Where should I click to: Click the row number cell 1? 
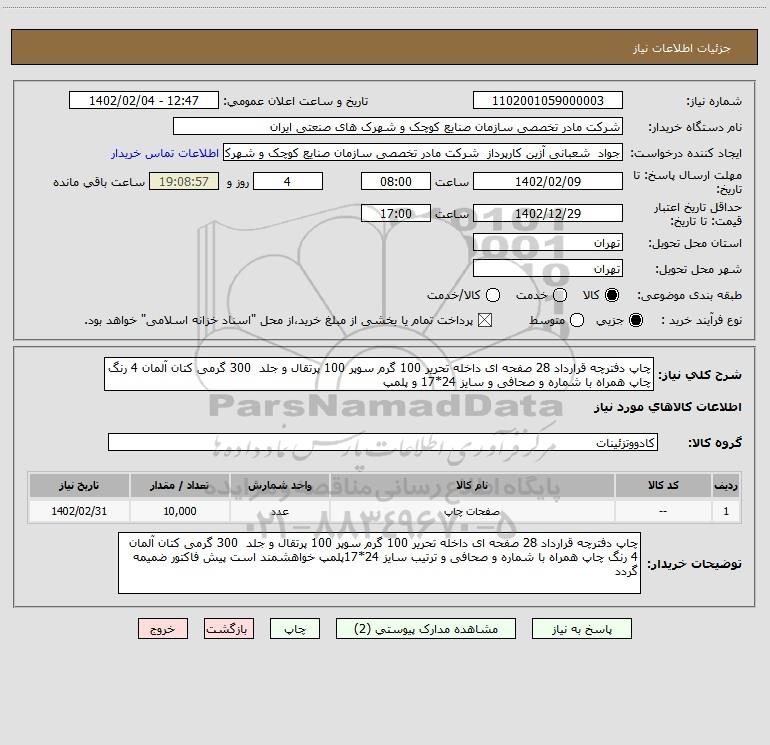click(726, 511)
